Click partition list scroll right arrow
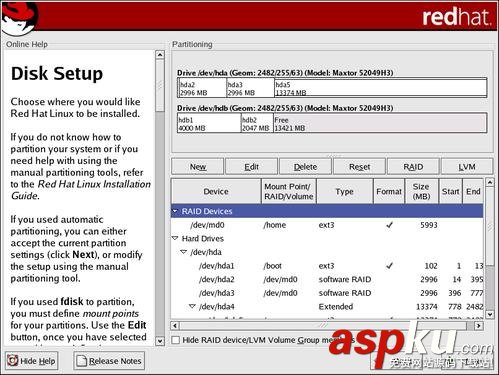 tap(479, 326)
